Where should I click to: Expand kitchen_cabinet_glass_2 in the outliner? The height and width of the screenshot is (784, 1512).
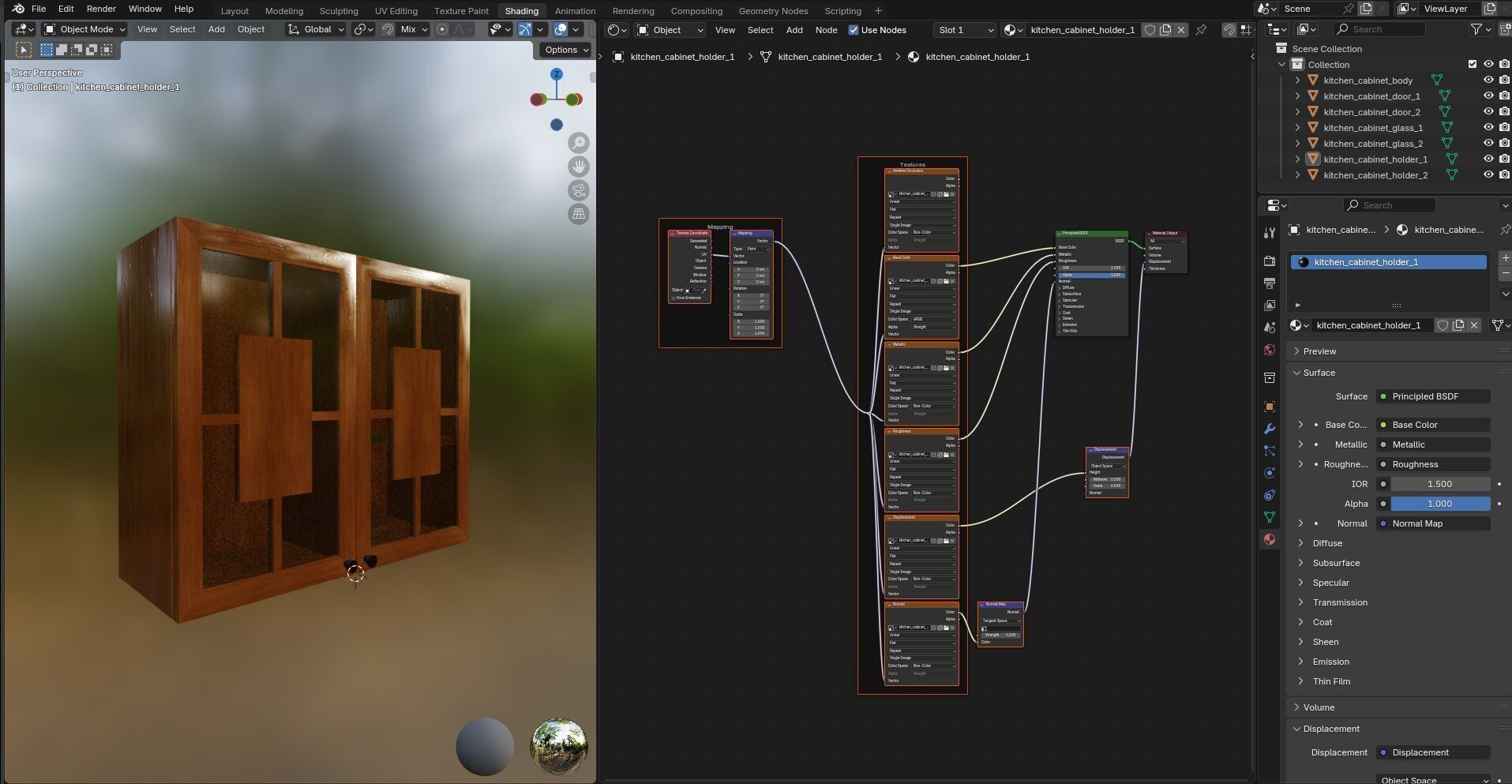(1297, 143)
